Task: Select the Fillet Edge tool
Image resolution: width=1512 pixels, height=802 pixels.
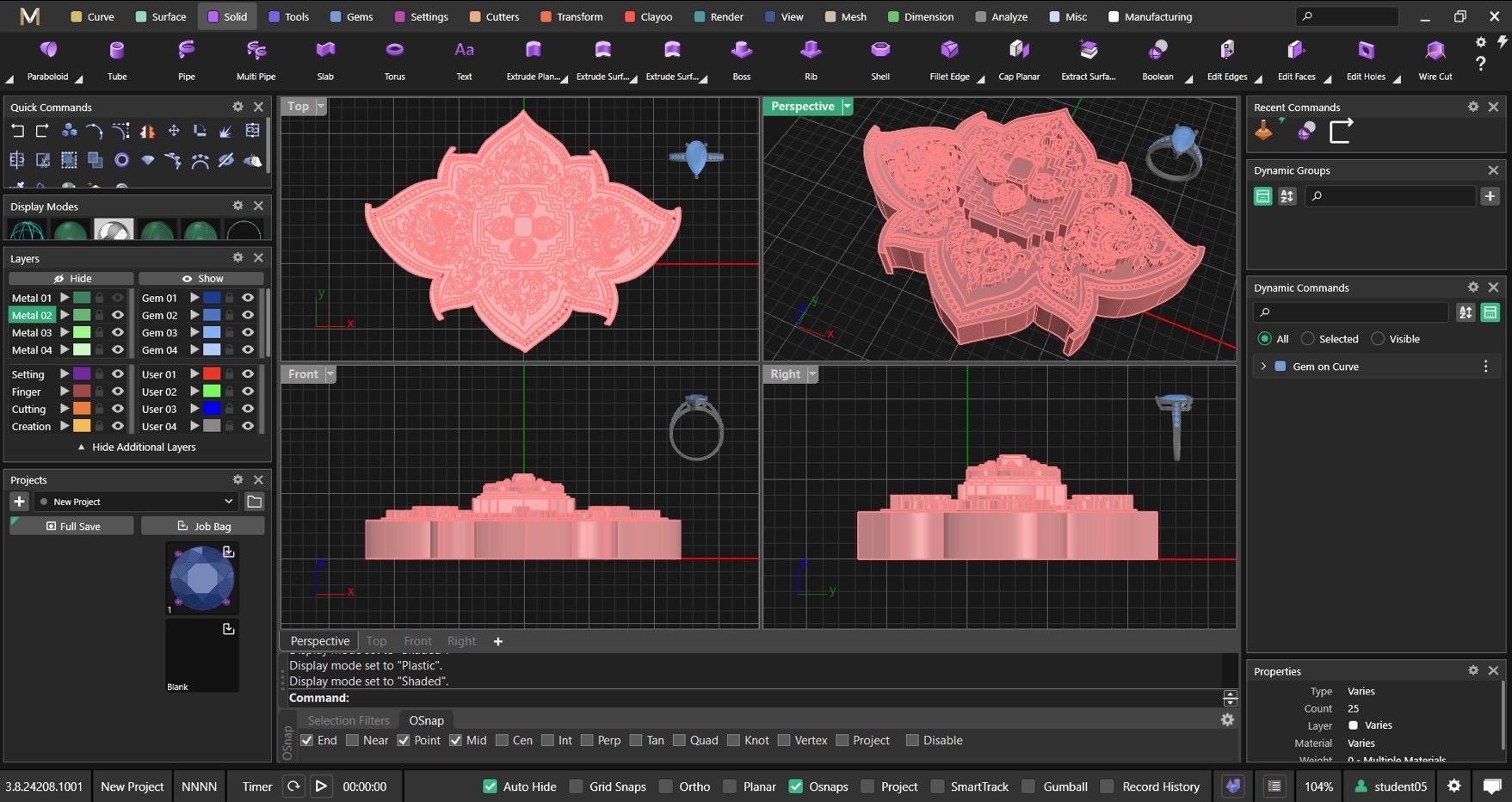Action: pyautogui.click(x=950, y=59)
